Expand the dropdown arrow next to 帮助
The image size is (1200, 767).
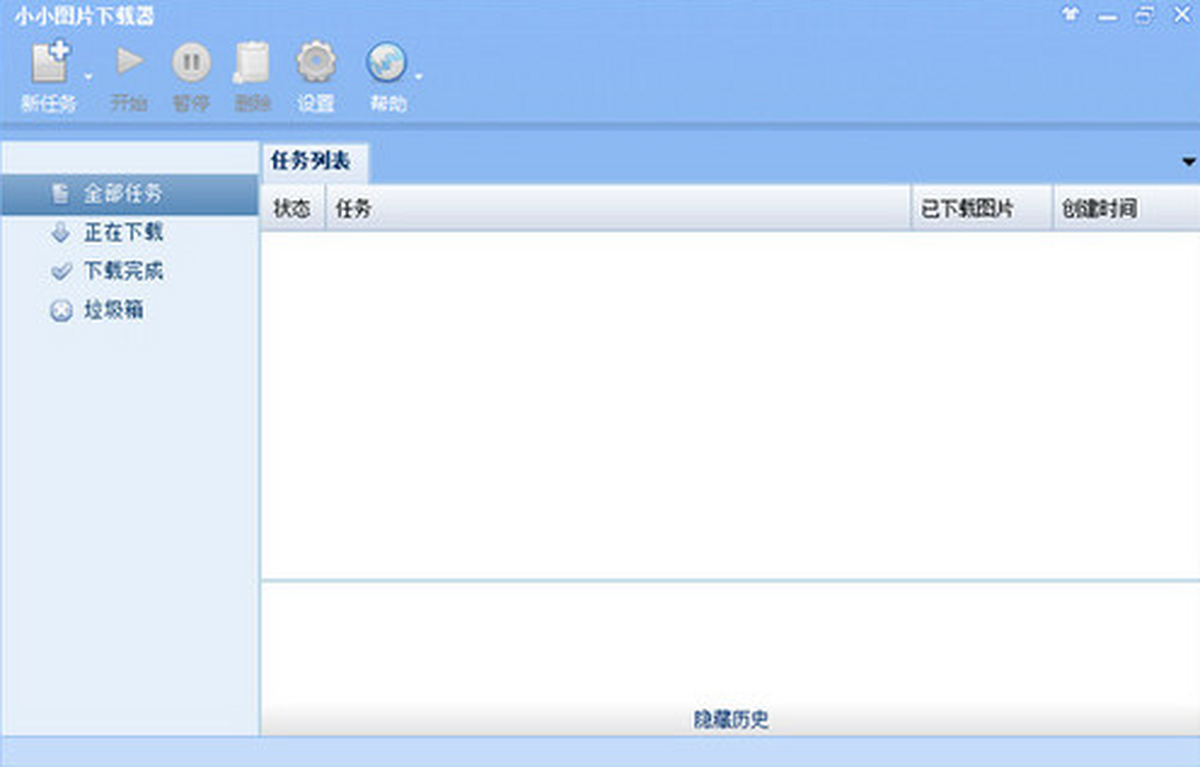click(419, 76)
